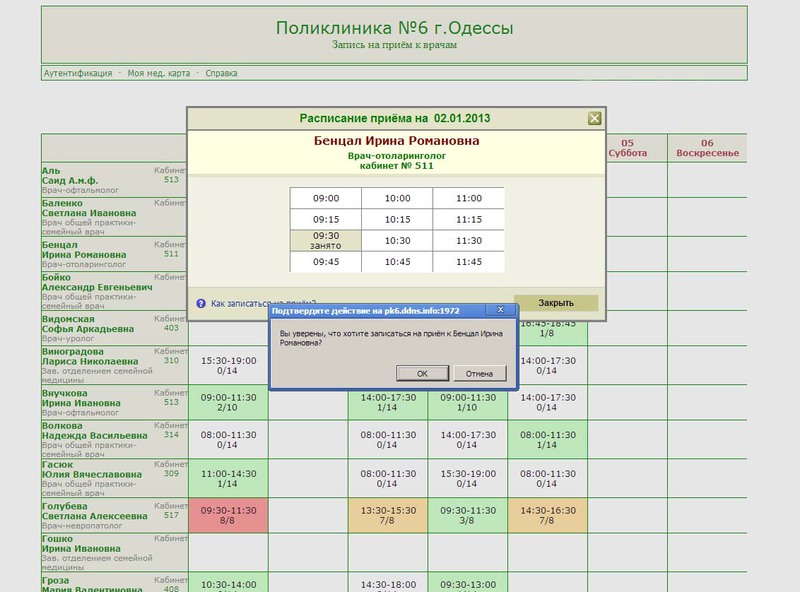Open doctor Волкова Надежда Васильевна entry

click(94, 431)
